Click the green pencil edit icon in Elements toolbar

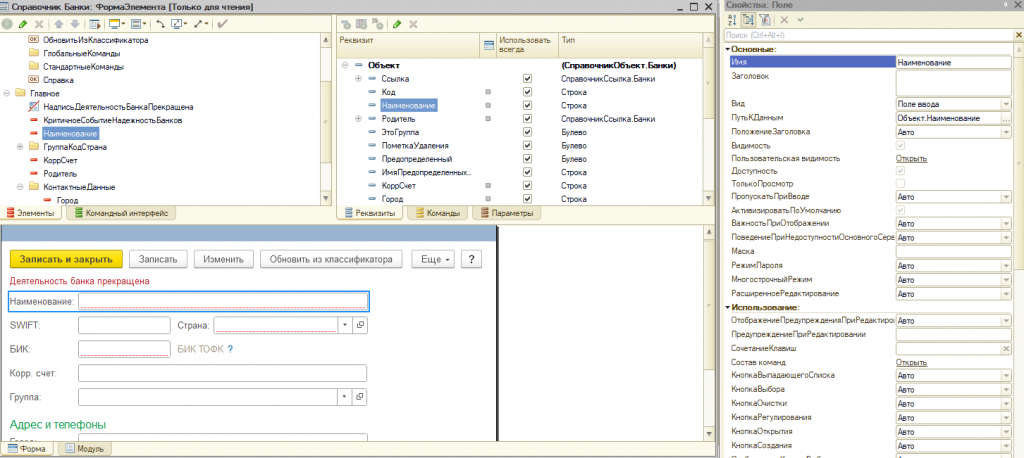pyautogui.click(x=23, y=24)
